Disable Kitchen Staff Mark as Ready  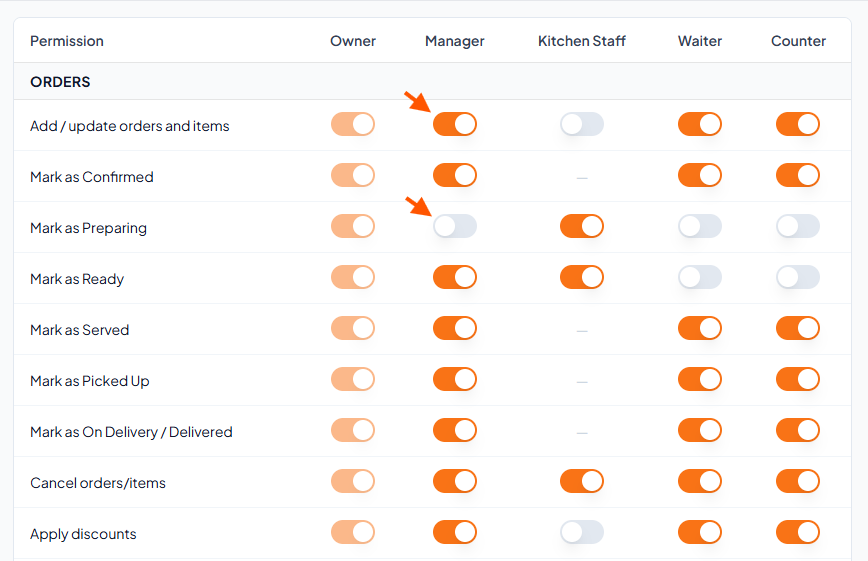582,277
